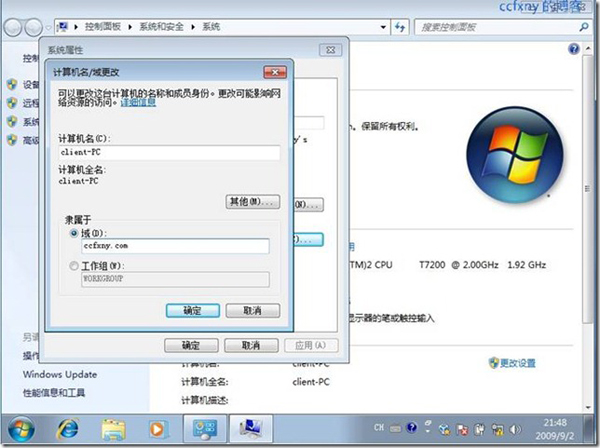Viewport: 600px width, 448px height.
Task: Click 取消 in the 系统属性 window
Action: 251,345
